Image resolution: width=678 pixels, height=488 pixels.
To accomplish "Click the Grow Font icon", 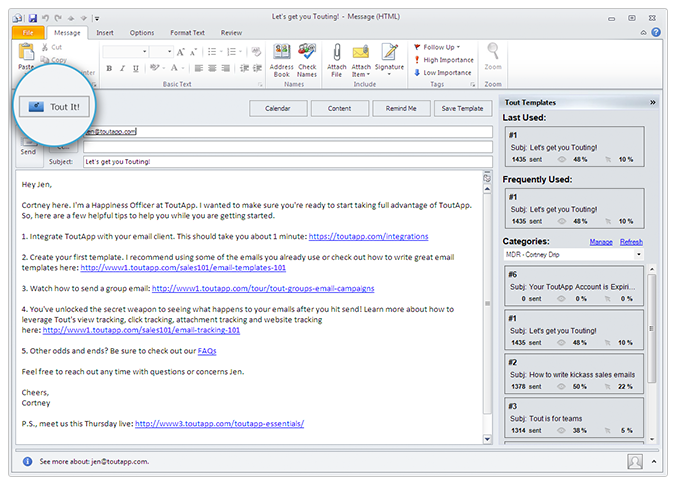I will click(x=181, y=52).
